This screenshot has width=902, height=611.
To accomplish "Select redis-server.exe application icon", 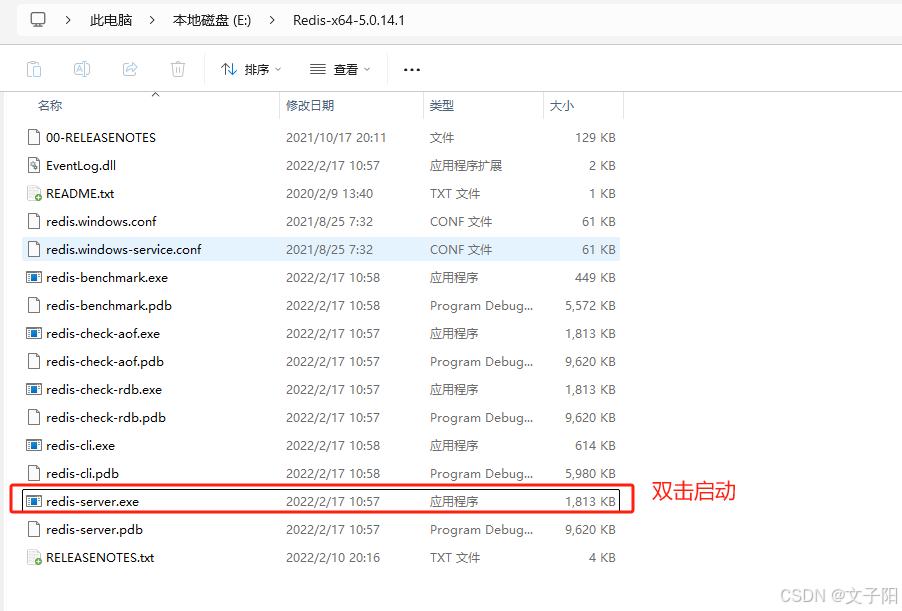I will (34, 501).
